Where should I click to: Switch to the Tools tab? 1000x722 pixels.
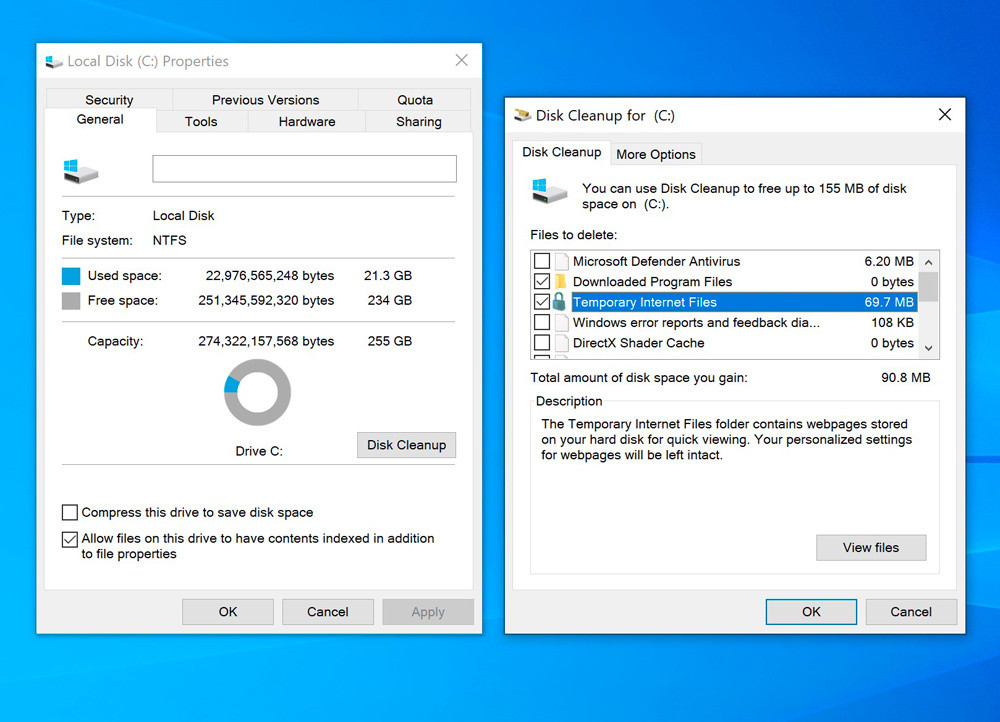tap(201, 121)
